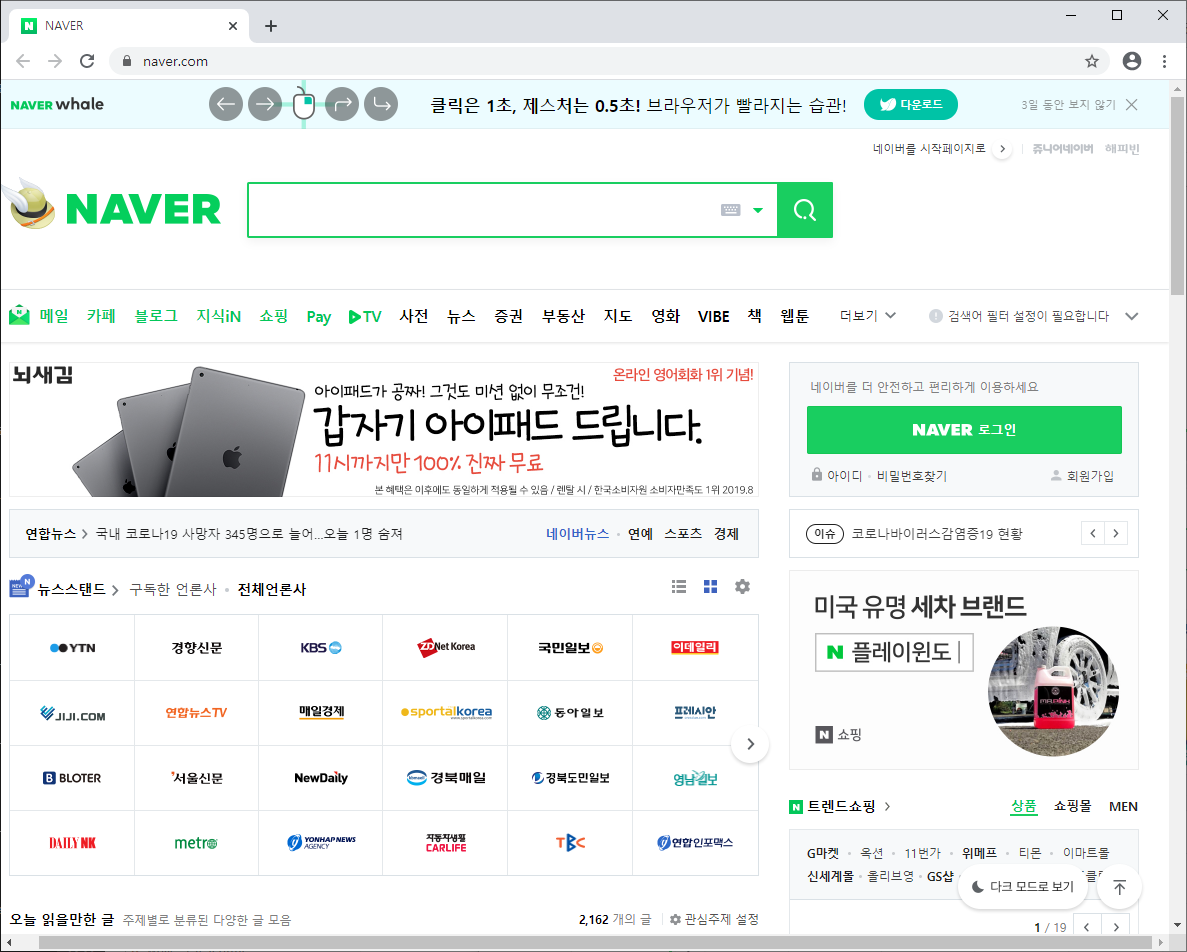Click the car wash product image
This screenshot has height=952, width=1187.
pyautogui.click(x=1054, y=691)
